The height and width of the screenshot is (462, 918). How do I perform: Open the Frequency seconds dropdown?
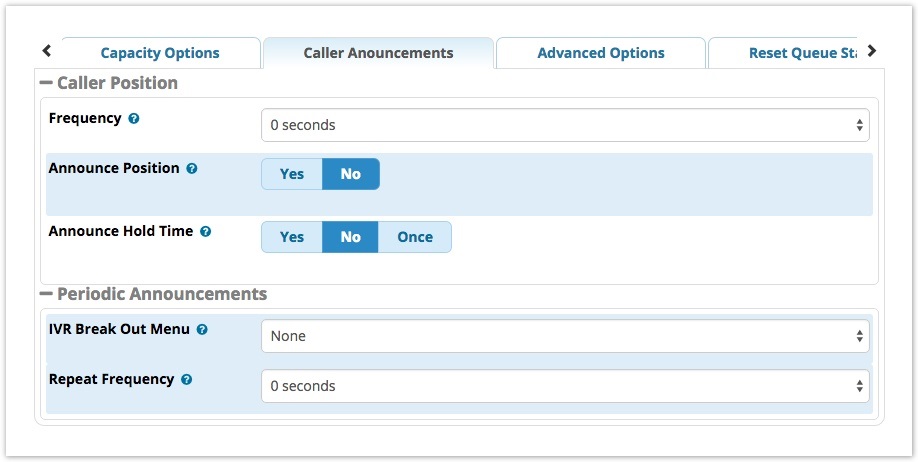[565, 125]
